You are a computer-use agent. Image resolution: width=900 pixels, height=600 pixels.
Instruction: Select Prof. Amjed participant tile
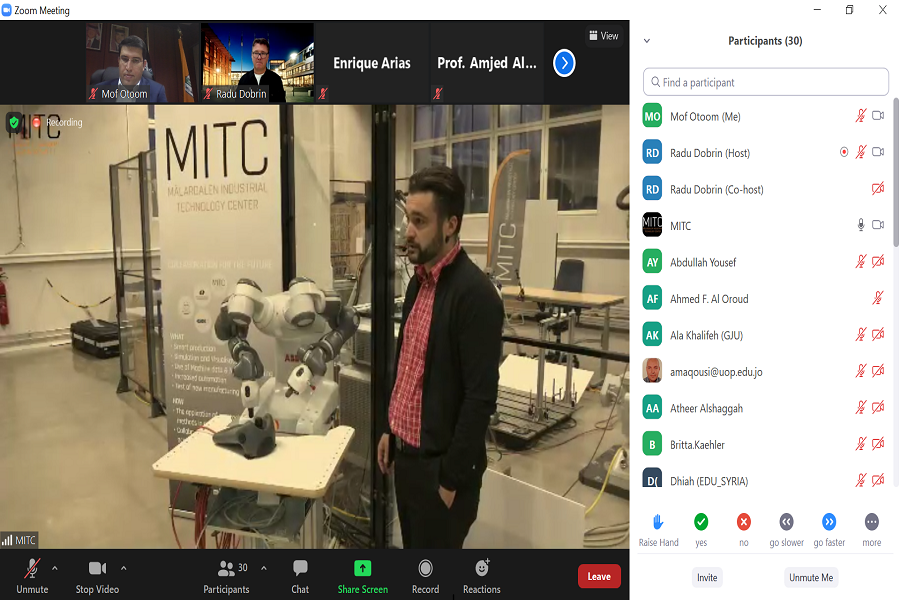(x=486, y=62)
